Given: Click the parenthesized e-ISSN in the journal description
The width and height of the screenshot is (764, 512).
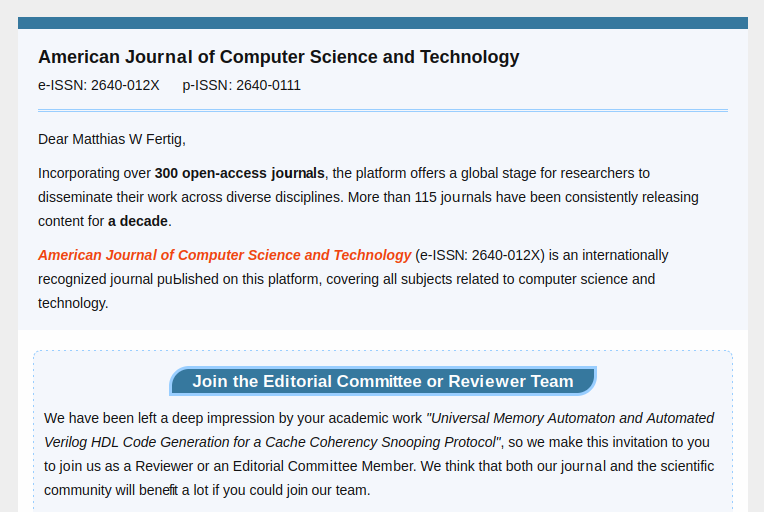Looking at the screenshot, I should 480,255.
